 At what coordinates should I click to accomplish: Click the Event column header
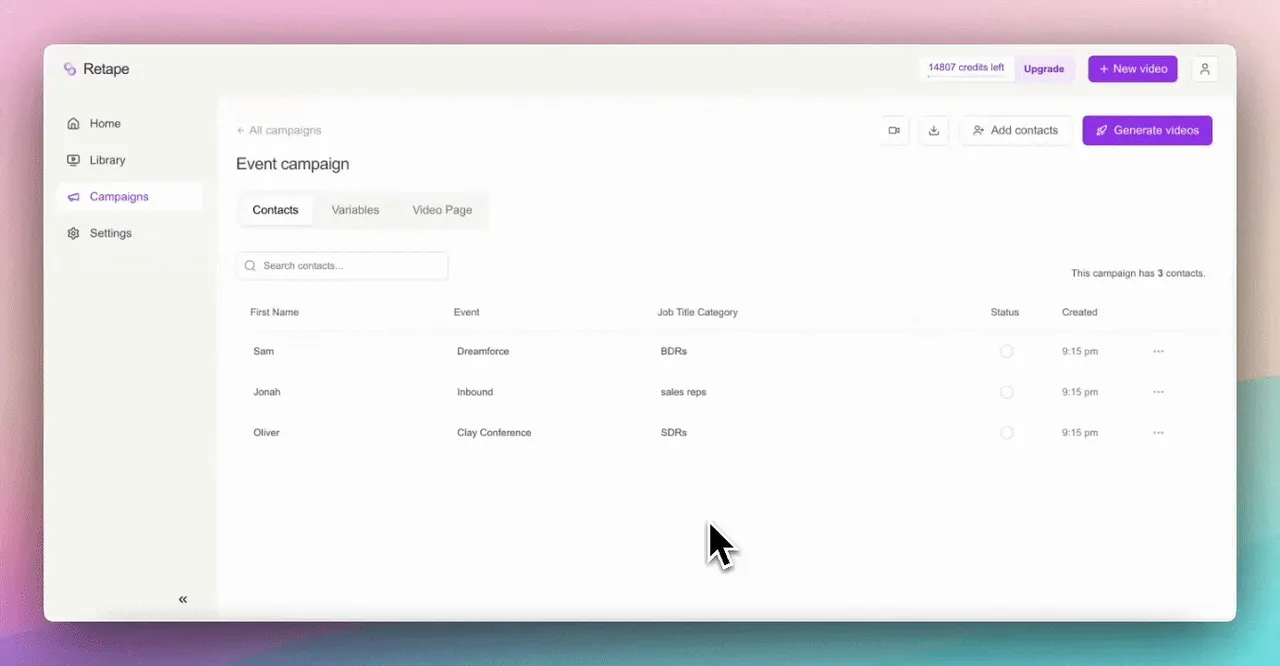point(466,312)
